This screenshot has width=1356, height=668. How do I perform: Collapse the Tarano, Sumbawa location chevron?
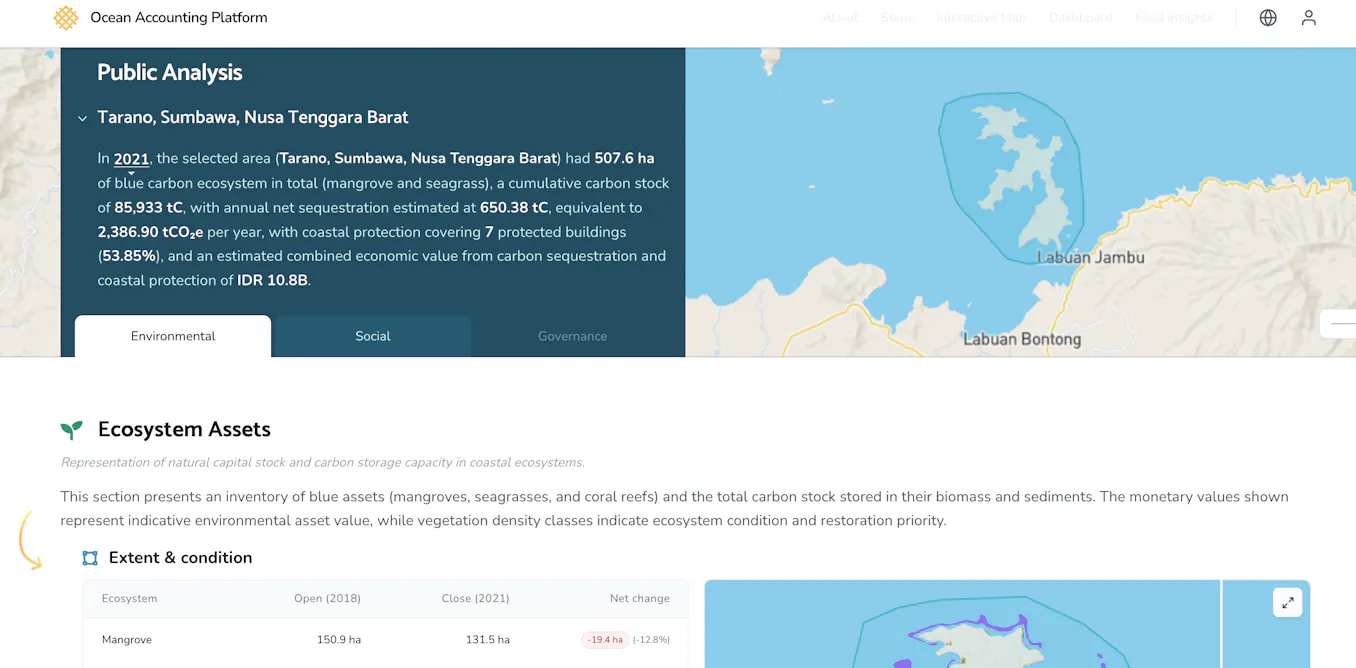coord(82,118)
